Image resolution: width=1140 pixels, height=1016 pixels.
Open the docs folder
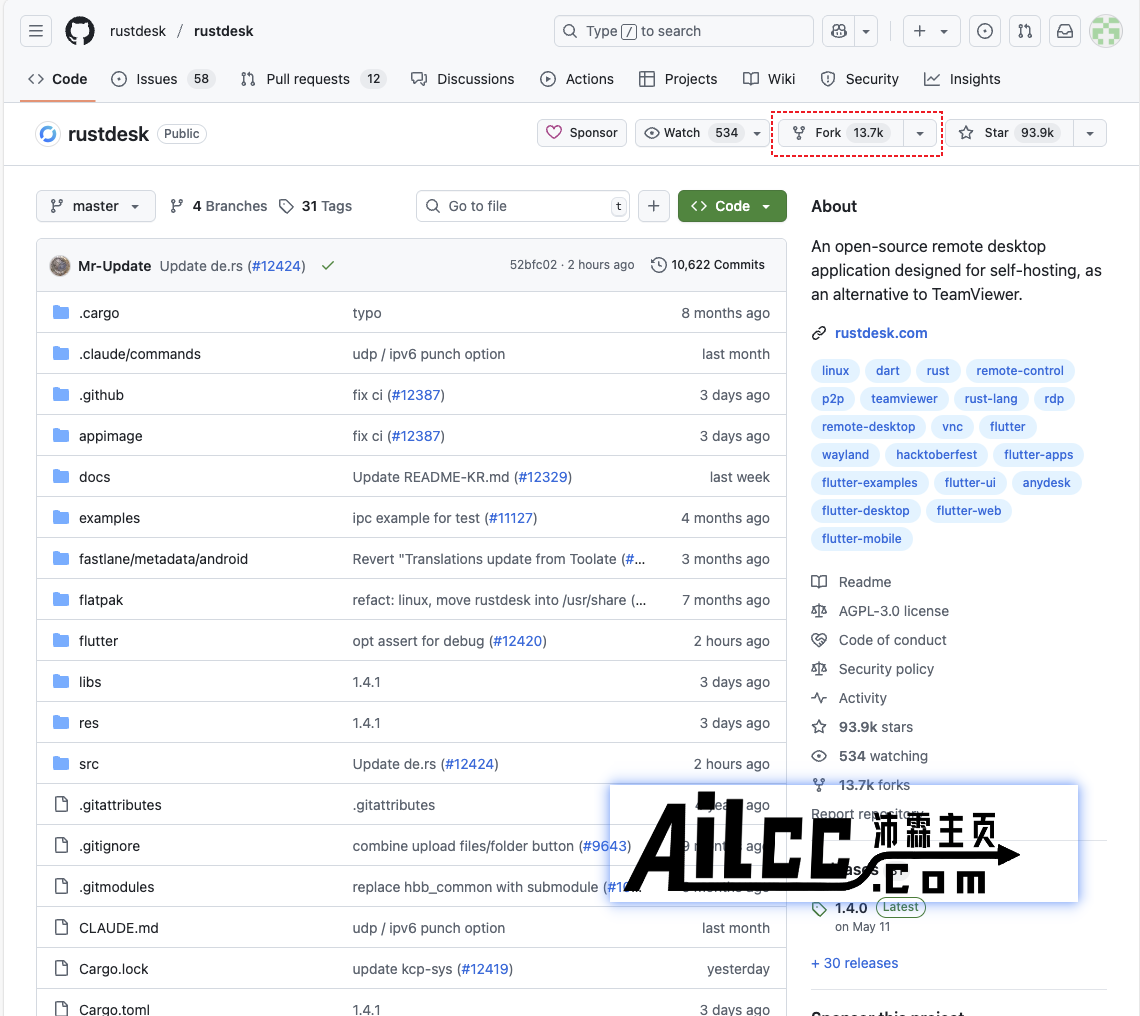(95, 477)
